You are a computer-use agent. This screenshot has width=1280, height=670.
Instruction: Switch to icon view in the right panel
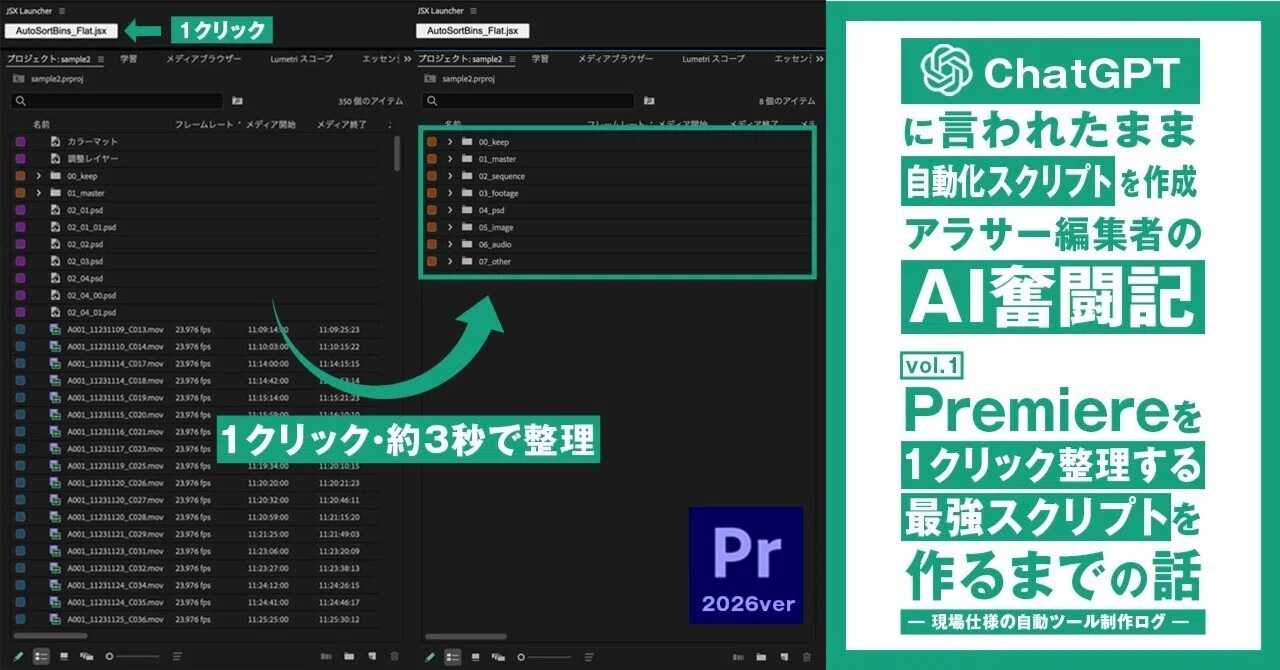pyautogui.click(x=476, y=656)
